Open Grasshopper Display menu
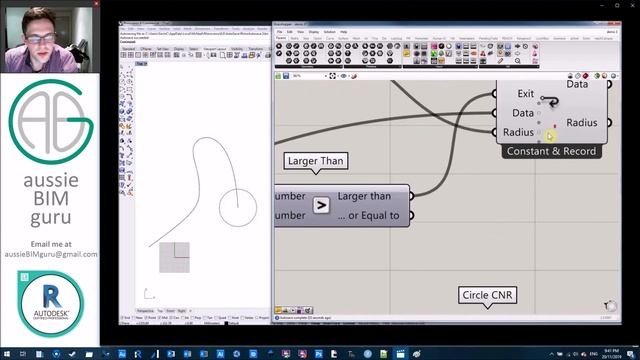Image resolution: width=640 pixels, height=360 pixels. (x=314, y=32)
